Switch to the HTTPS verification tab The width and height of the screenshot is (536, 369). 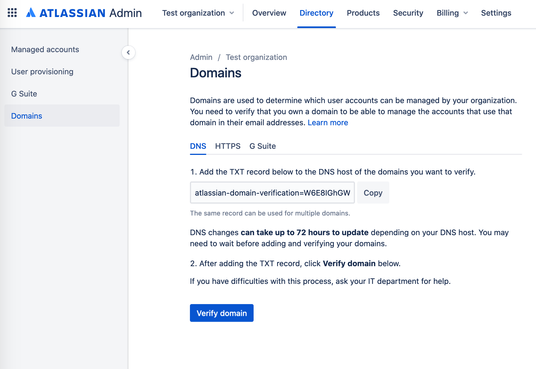[x=228, y=146]
